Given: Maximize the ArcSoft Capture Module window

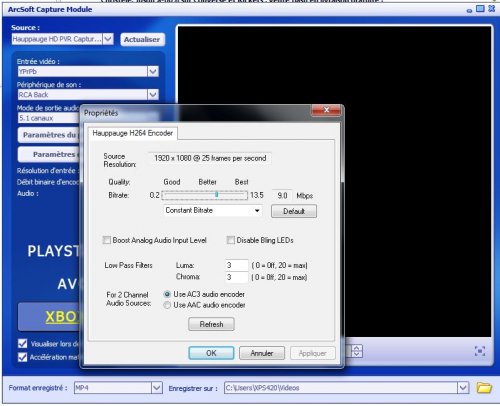Looking at the screenshot, I should coord(480,9).
